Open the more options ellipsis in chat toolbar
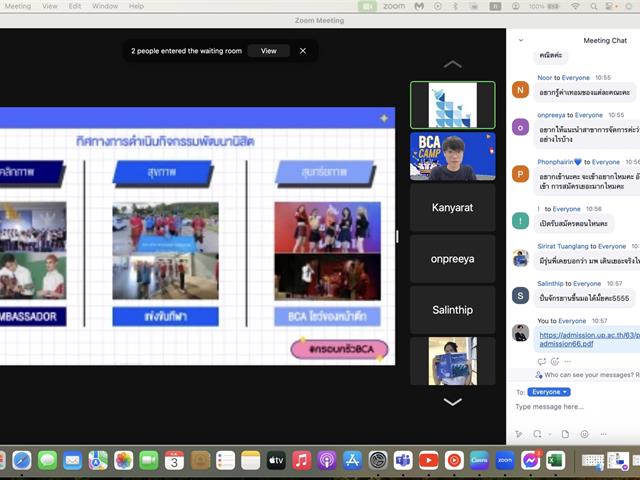The width and height of the screenshot is (640, 480). point(604,434)
